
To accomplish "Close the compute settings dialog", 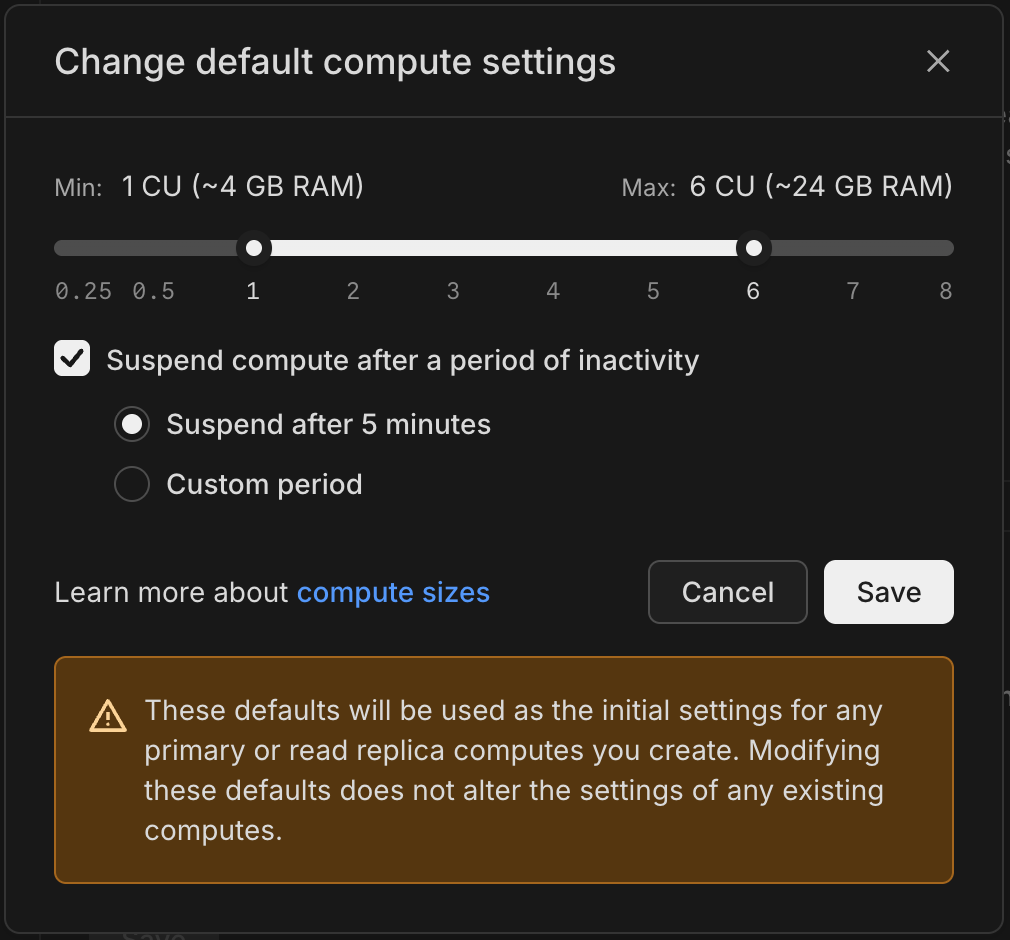I will (x=938, y=61).
